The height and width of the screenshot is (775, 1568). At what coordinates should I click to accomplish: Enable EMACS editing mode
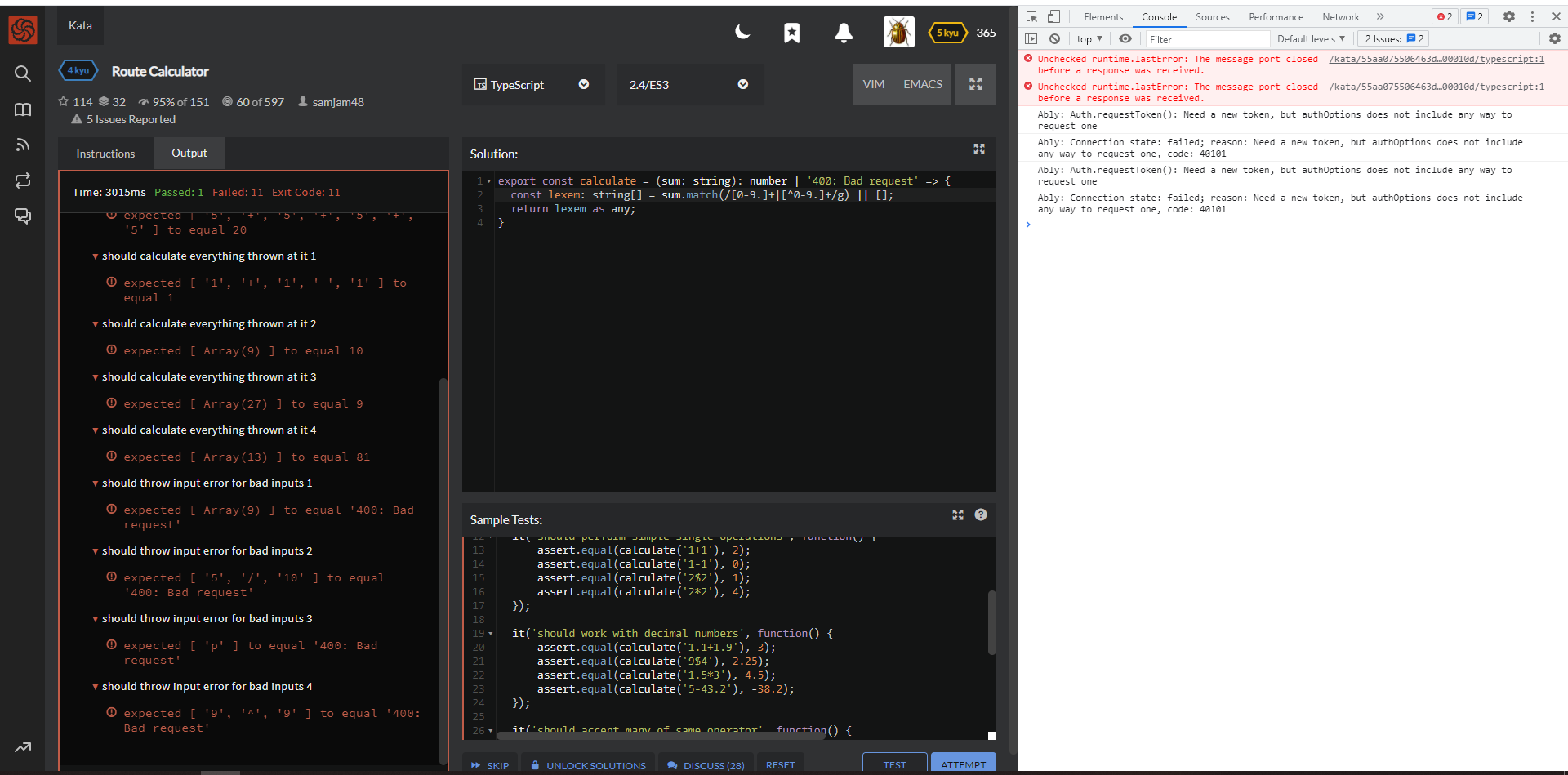pos(923,84)
